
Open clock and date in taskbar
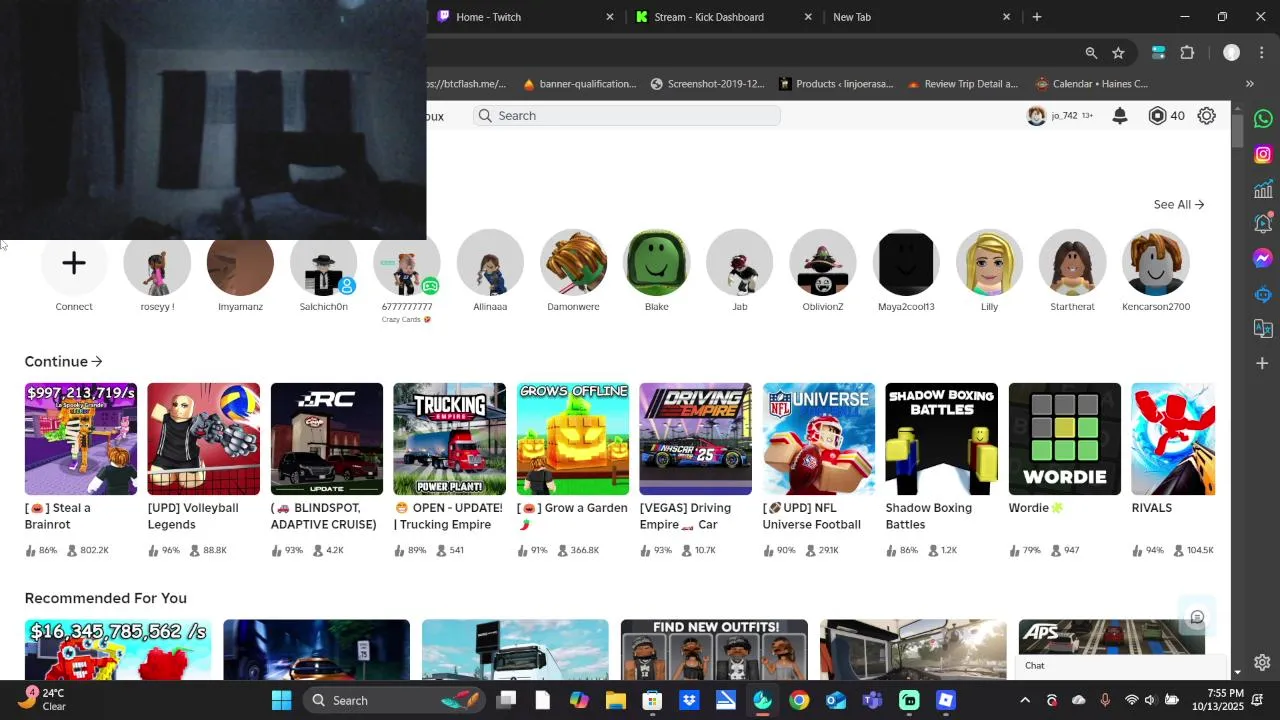pos(1217,700)
